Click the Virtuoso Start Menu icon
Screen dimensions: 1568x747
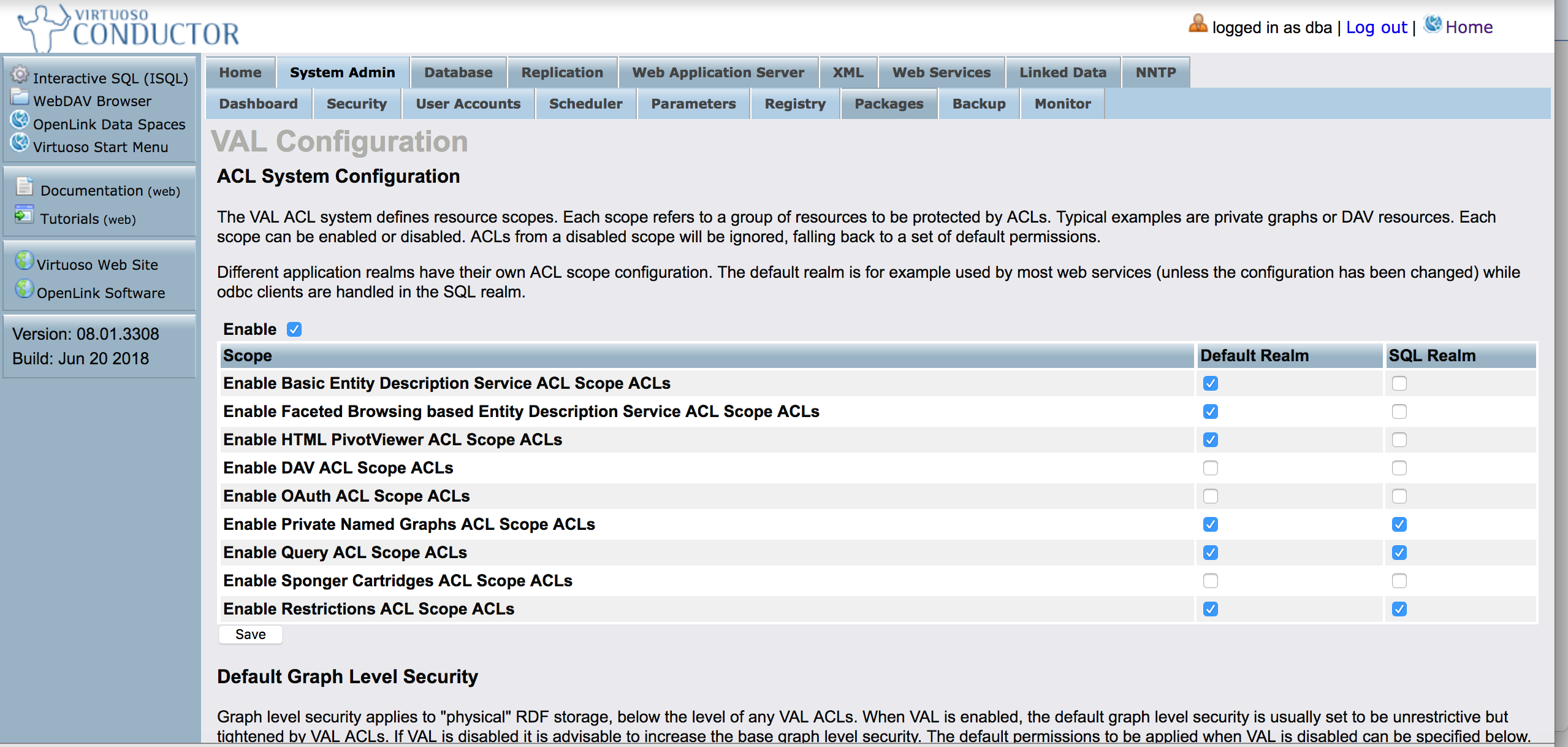pos(20,144)
